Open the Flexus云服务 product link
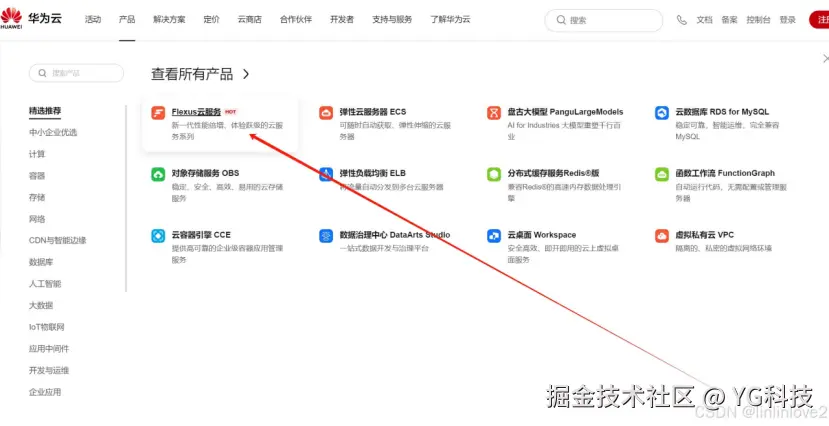829x426 pixels. [x=196, y=112]
